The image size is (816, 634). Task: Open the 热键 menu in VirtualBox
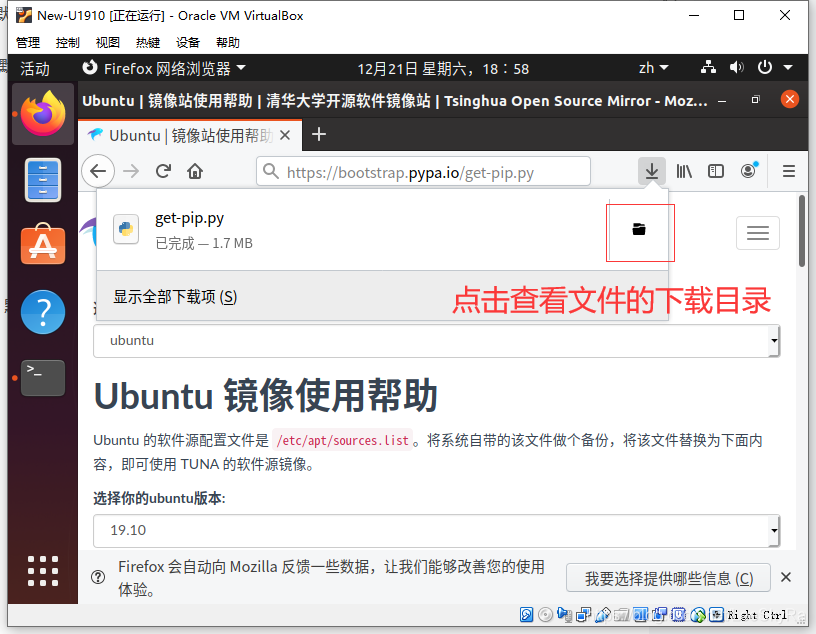click(148, 43)
